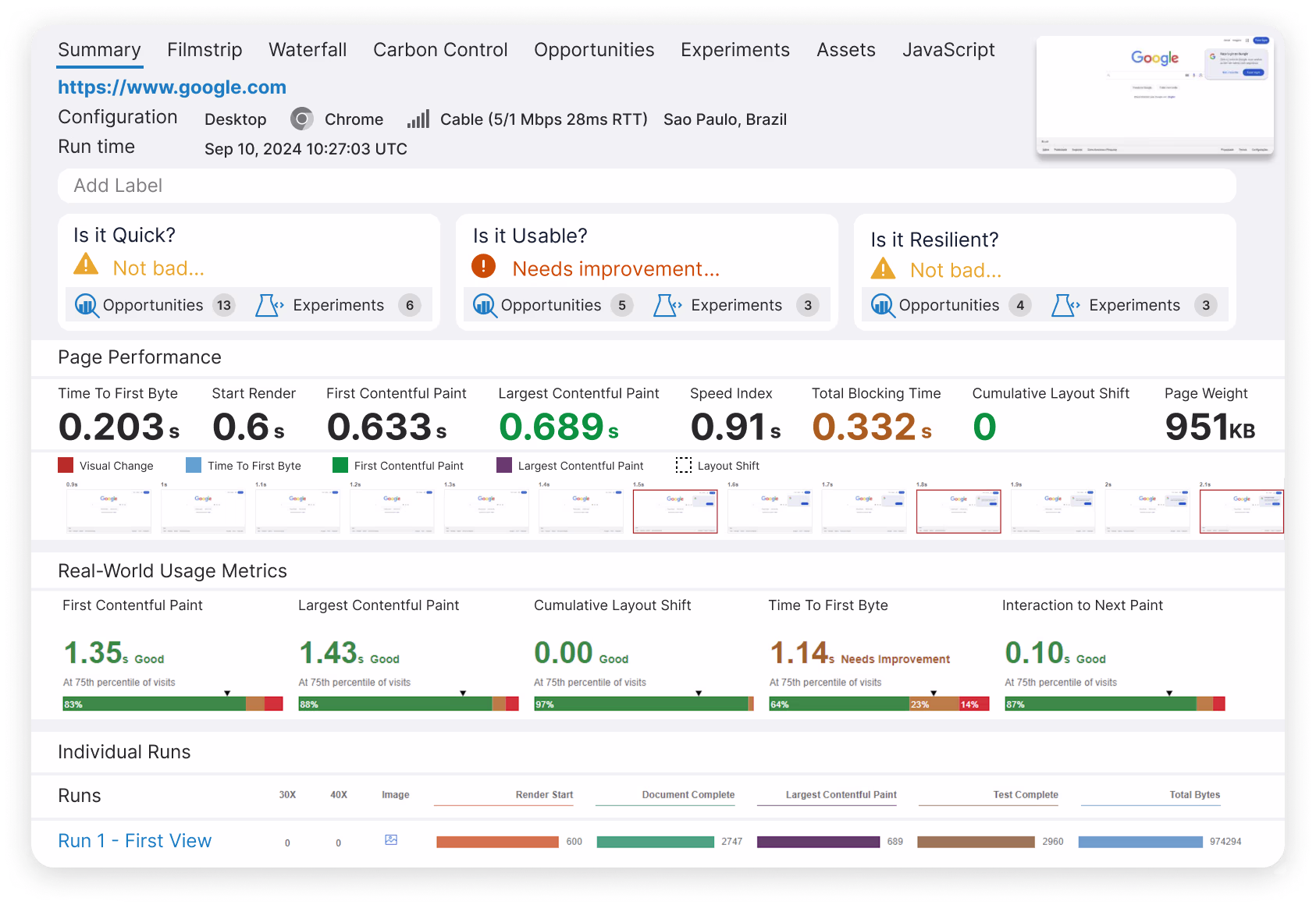Switch to the Filmstrip tab
1316x905 pixels.
(x=205, y=50)
